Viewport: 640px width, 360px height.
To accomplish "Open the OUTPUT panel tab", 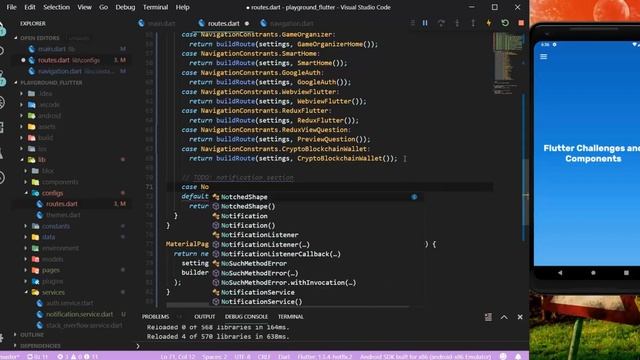I will (x=204, y=317).
